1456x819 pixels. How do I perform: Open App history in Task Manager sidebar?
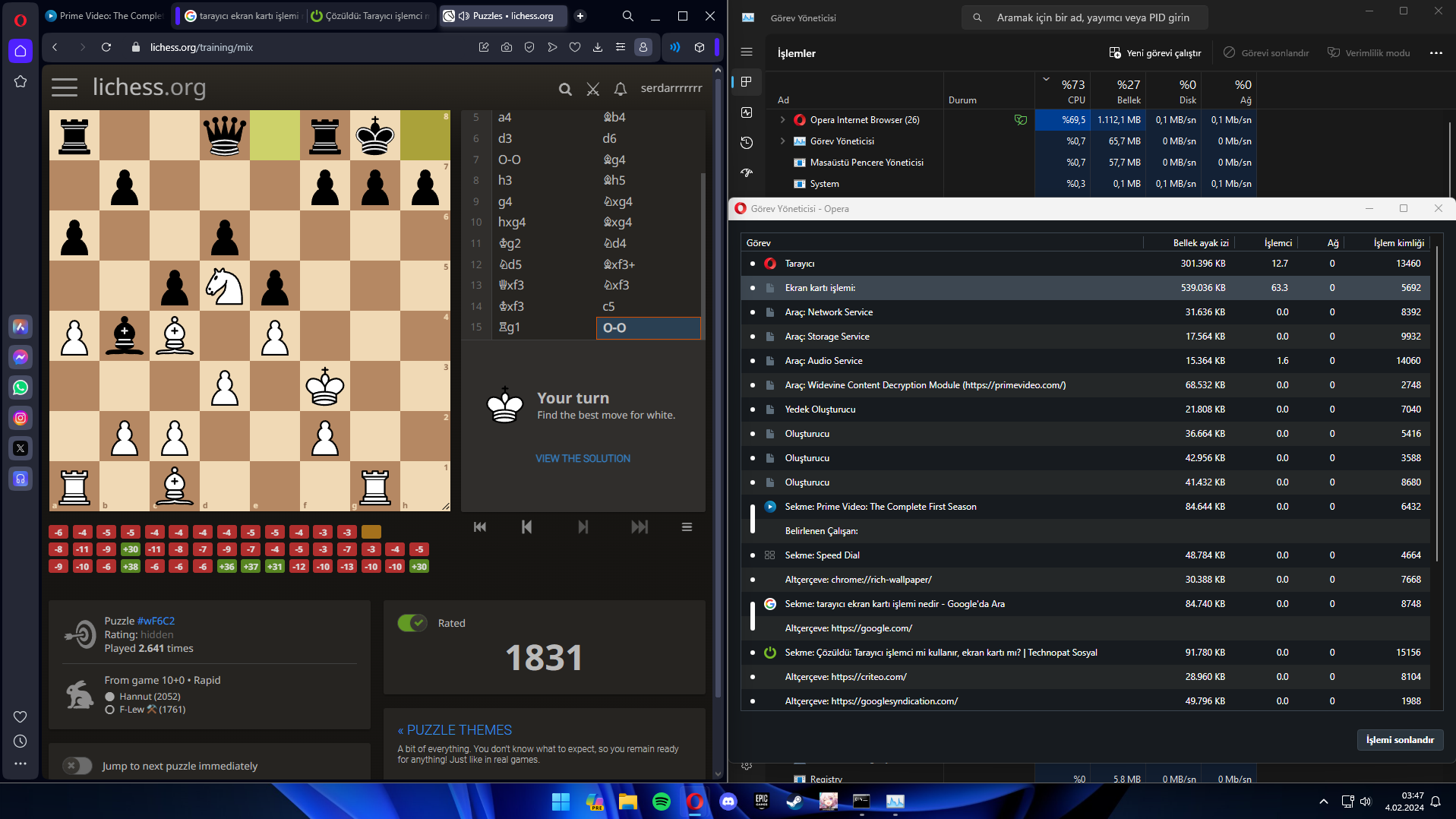[x=747, y=143]
